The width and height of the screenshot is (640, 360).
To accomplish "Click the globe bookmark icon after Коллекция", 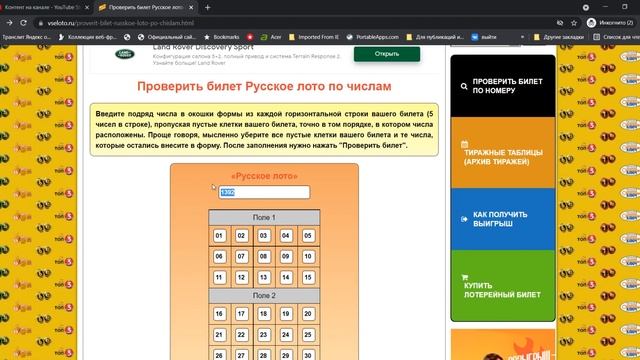I will pos(127,37).
